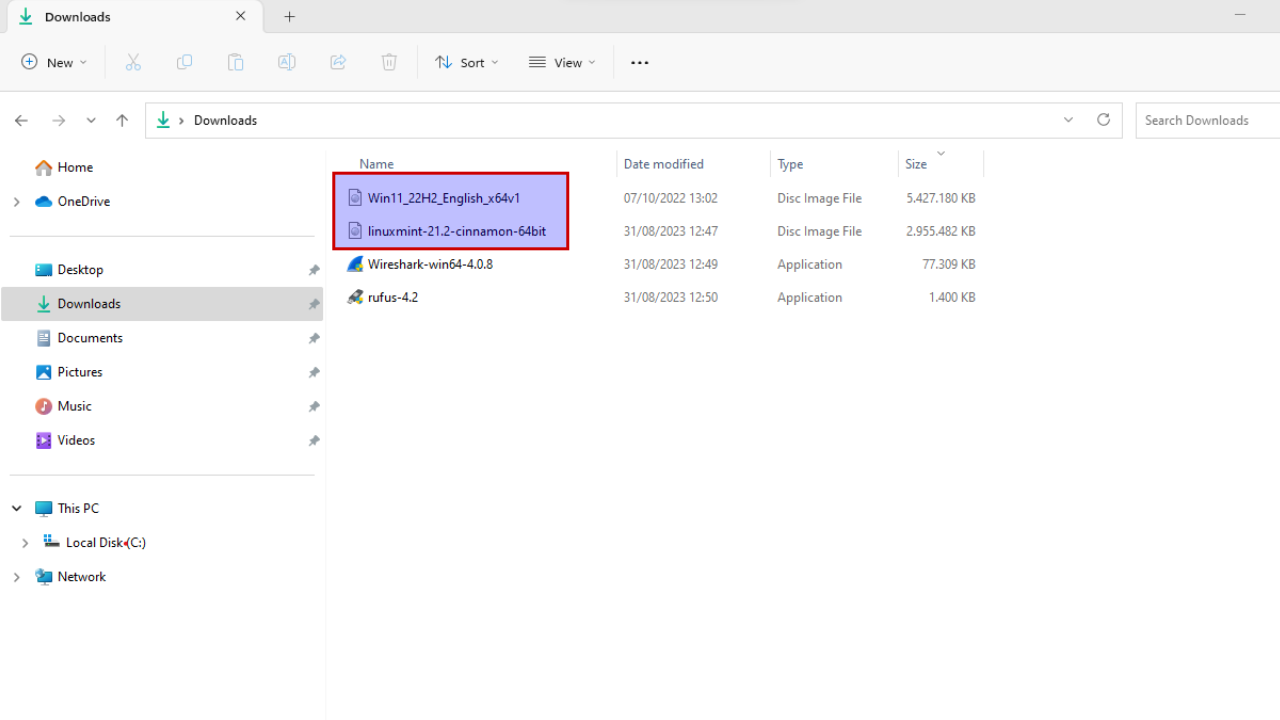This screenshot has width=1280, height=720.
Task: Open recent locations chevron
Action: pyautogui.click(x=91, y=120)
